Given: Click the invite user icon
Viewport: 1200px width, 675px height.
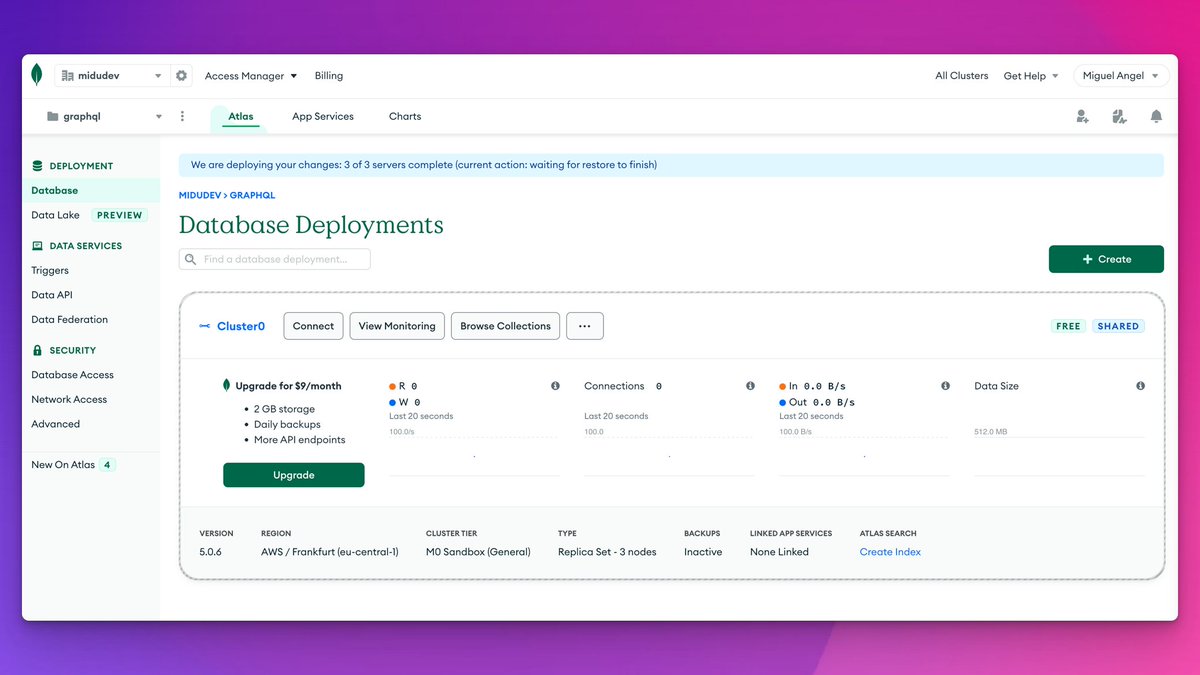Looking at the screenshot, I should [1082, 116].
